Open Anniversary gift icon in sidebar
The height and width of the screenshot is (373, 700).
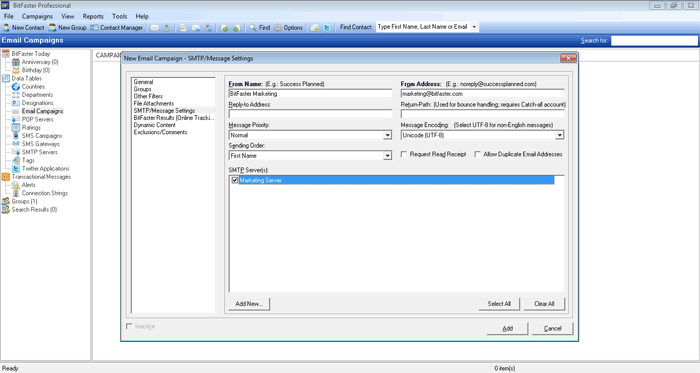16,62
